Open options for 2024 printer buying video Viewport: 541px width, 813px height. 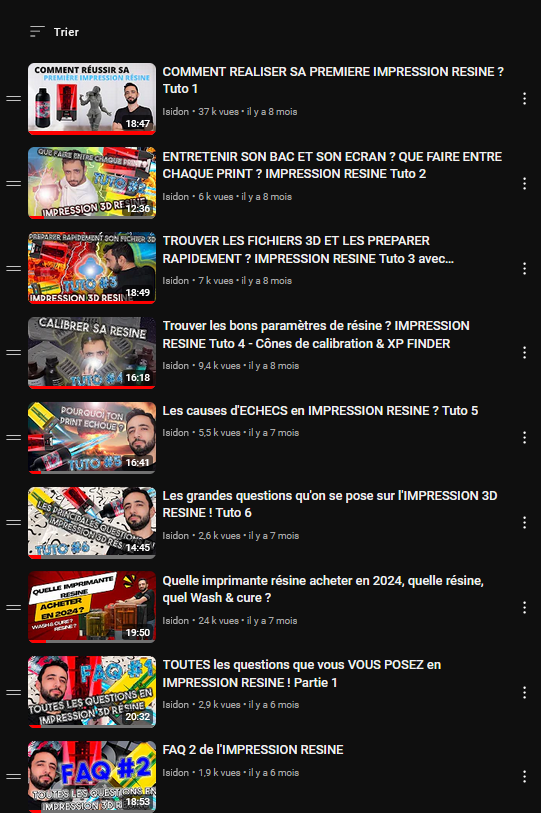click(x=524, y=607)
